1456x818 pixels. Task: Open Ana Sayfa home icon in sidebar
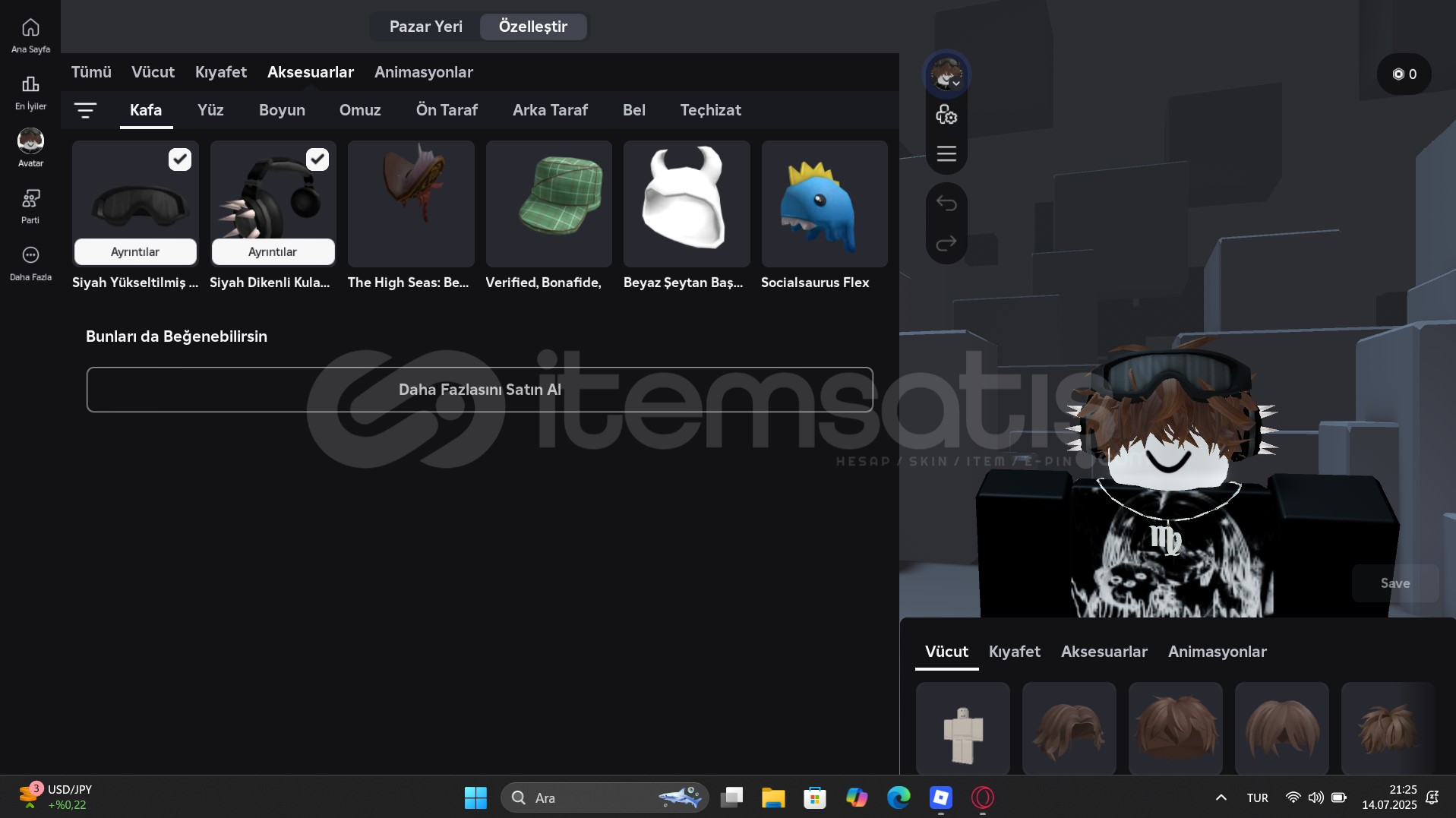30,36
